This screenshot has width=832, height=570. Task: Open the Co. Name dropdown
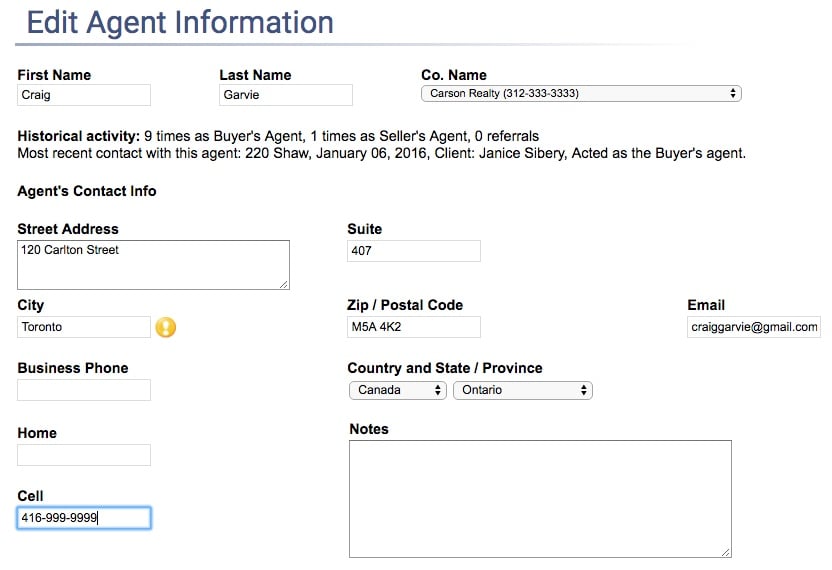[x=581, y=94]
